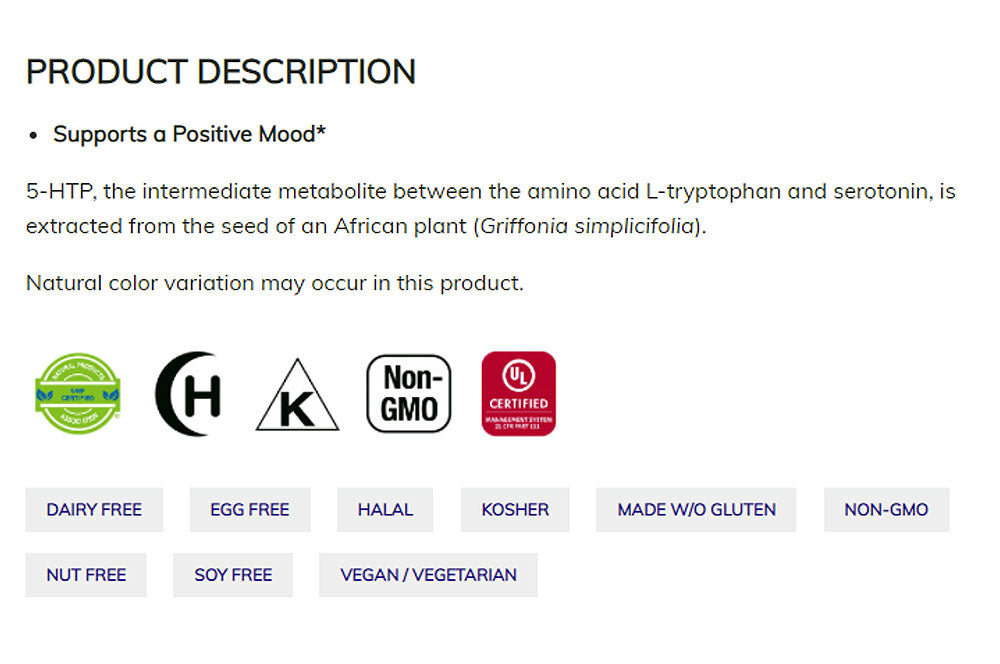The height and width of the screenshot is (664, 1000).
Task: Click the Non-GMO tag button
Action: pyautogui.click(x=886, y=509)
